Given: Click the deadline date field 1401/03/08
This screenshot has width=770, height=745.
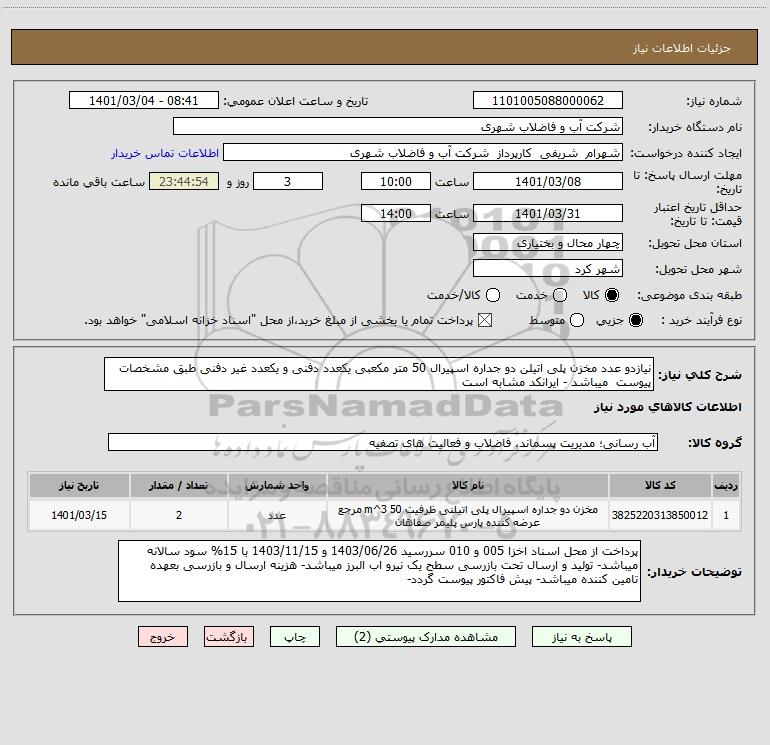Looking at the screenshot, I should pos(548,181).
